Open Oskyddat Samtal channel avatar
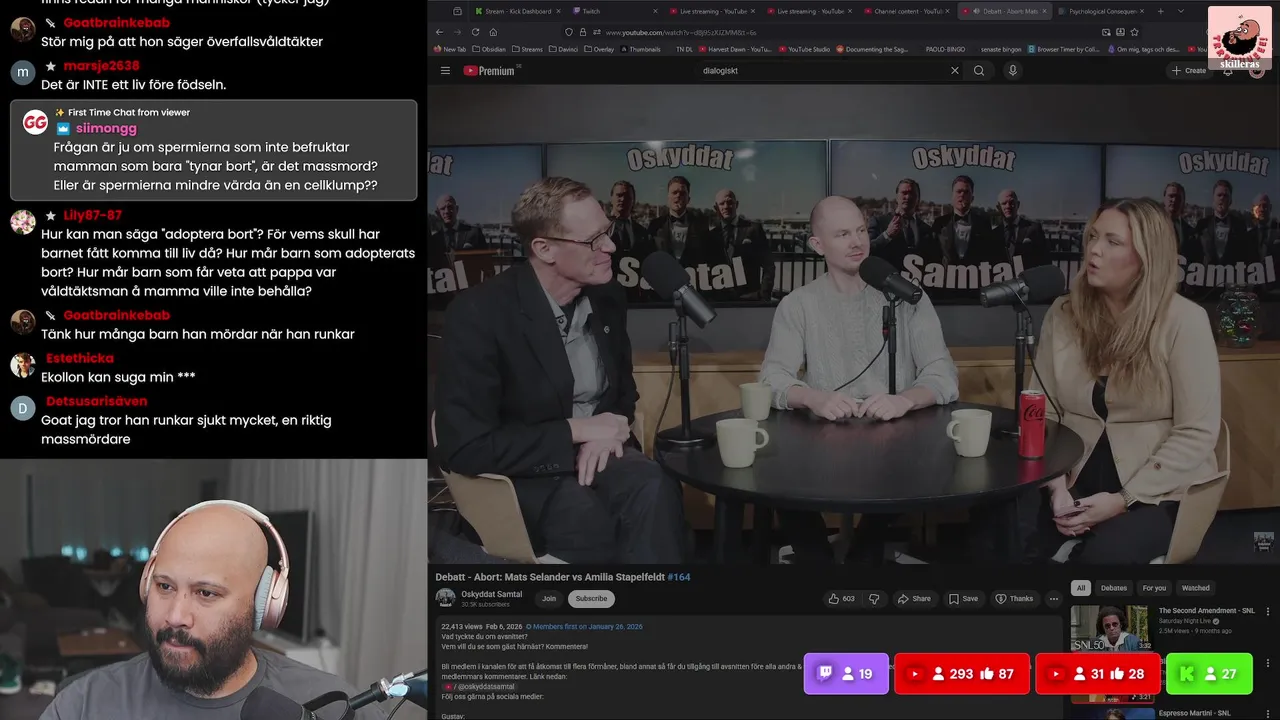Image resolution: width=1280 pixels, height=720 pixels. (x=446, y=598)
